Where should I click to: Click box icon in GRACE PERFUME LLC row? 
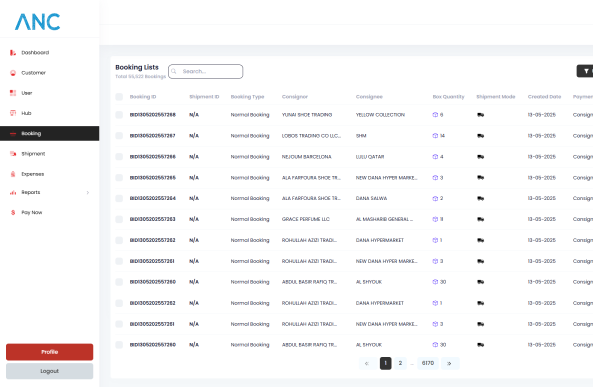(435, 219)
